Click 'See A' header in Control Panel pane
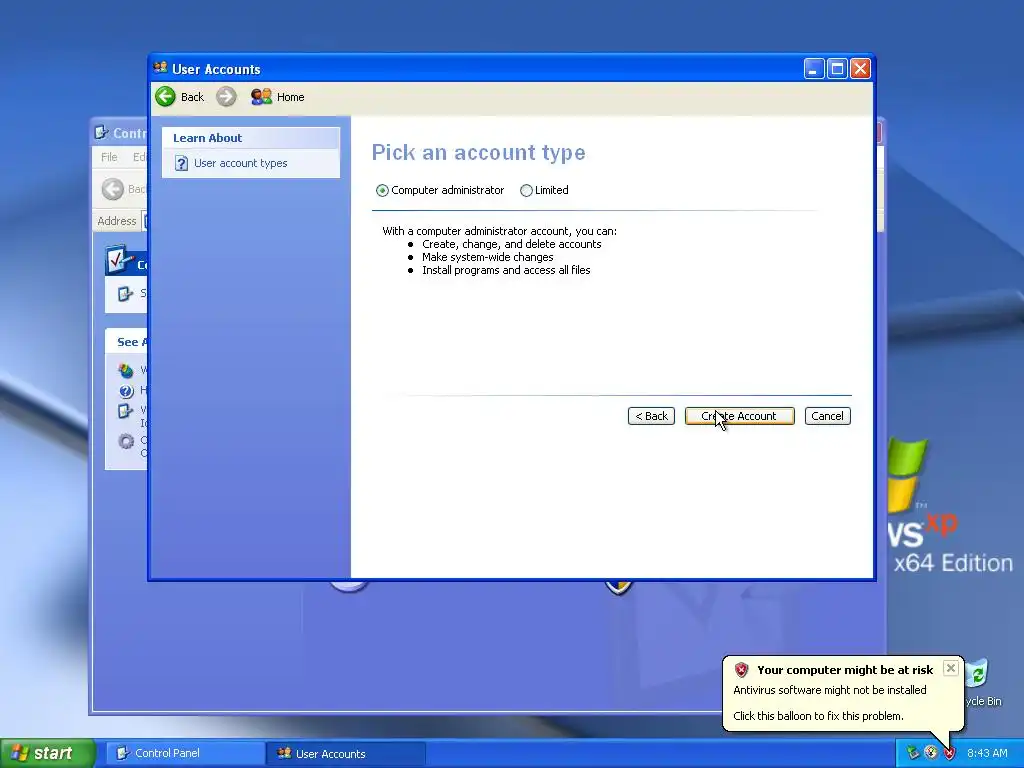 (x=132, y=342)
